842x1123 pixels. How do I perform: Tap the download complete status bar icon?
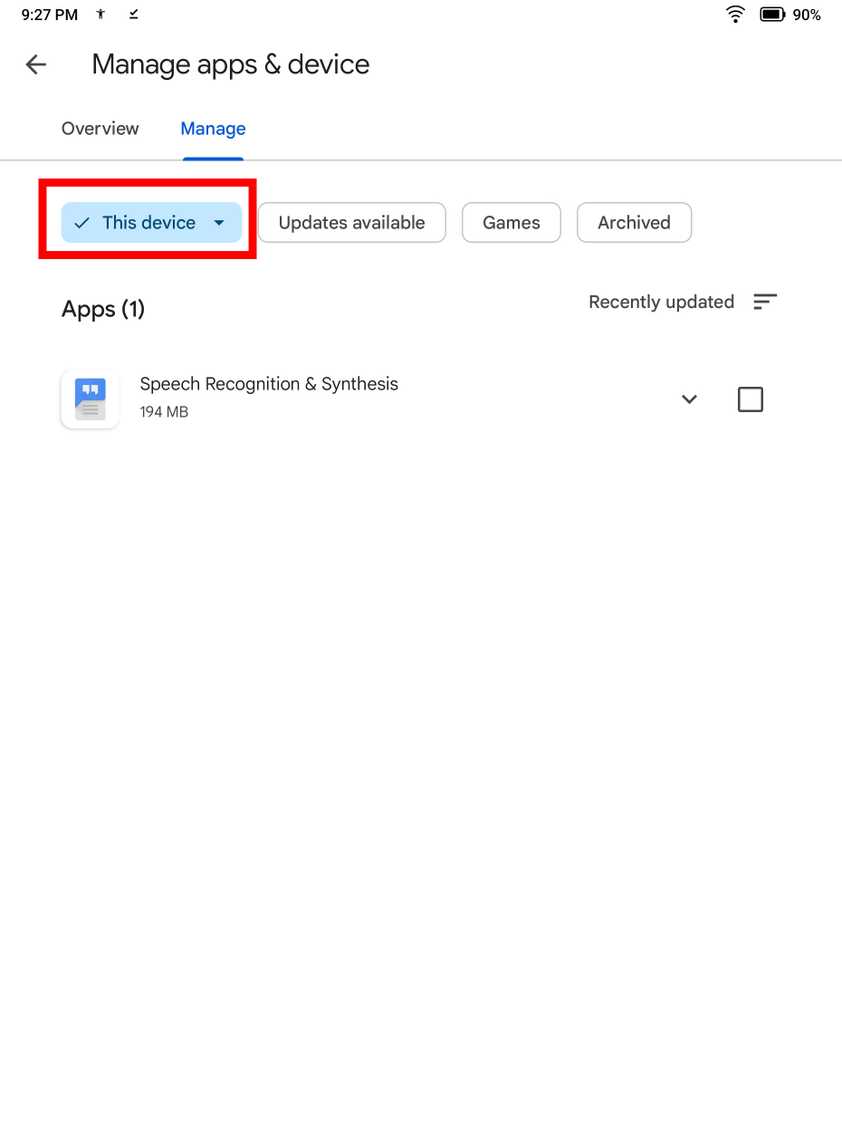tap(133, 14)
